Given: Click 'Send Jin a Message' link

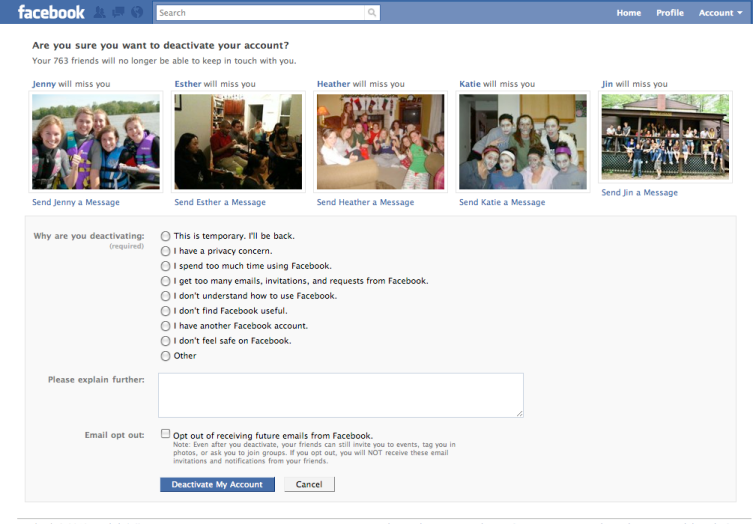Looking at the screenshot, I should (x=639, y=193).
